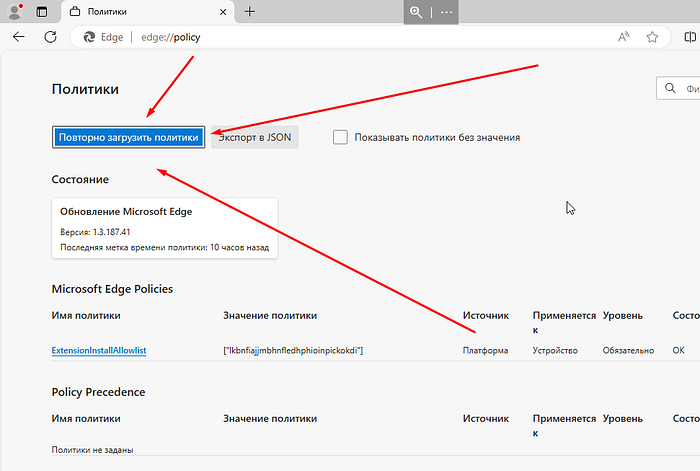The image size is (700, 471).
Task: Open a new tab with plus icon
Action: (x=250, y=12)
